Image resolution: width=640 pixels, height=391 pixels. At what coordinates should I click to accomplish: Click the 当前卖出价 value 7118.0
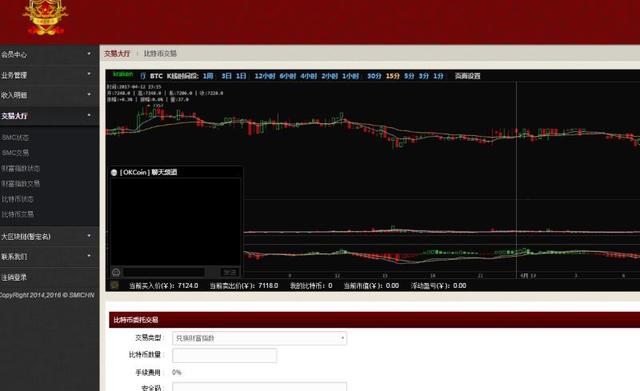[268, 286]
